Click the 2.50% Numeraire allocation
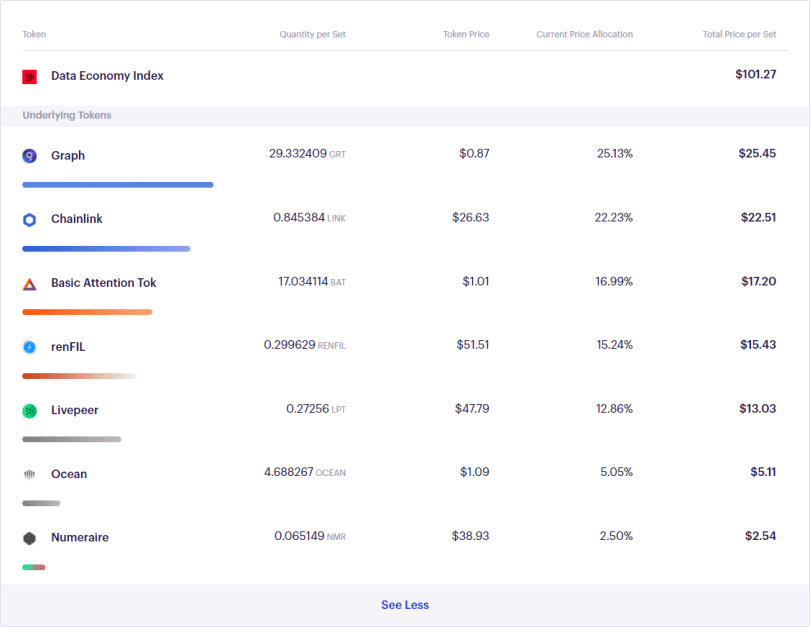This screenshot has height=627, width=810. [616, 536]
